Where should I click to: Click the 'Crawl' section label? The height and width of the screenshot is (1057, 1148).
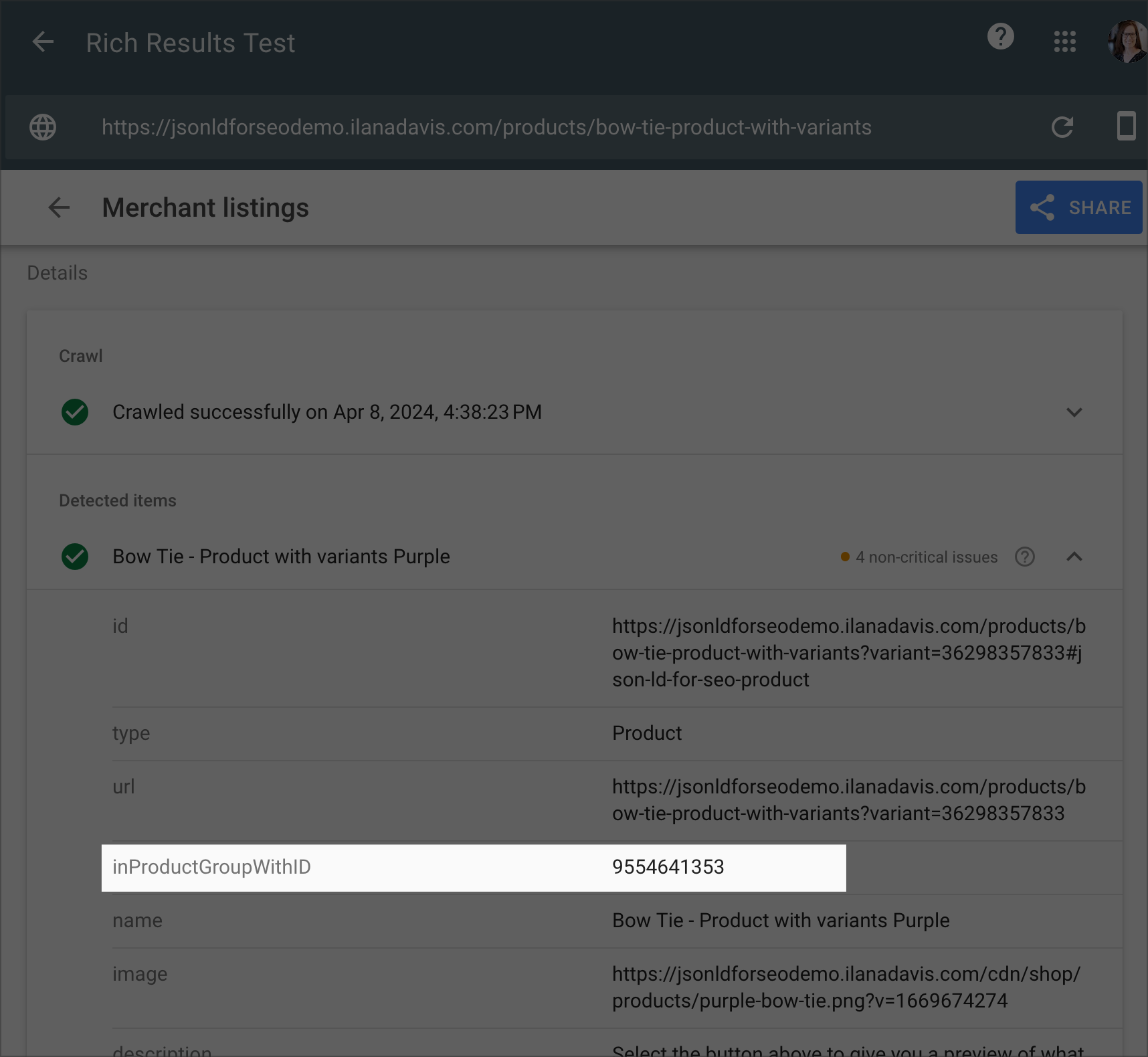click(x=81, y=356)
